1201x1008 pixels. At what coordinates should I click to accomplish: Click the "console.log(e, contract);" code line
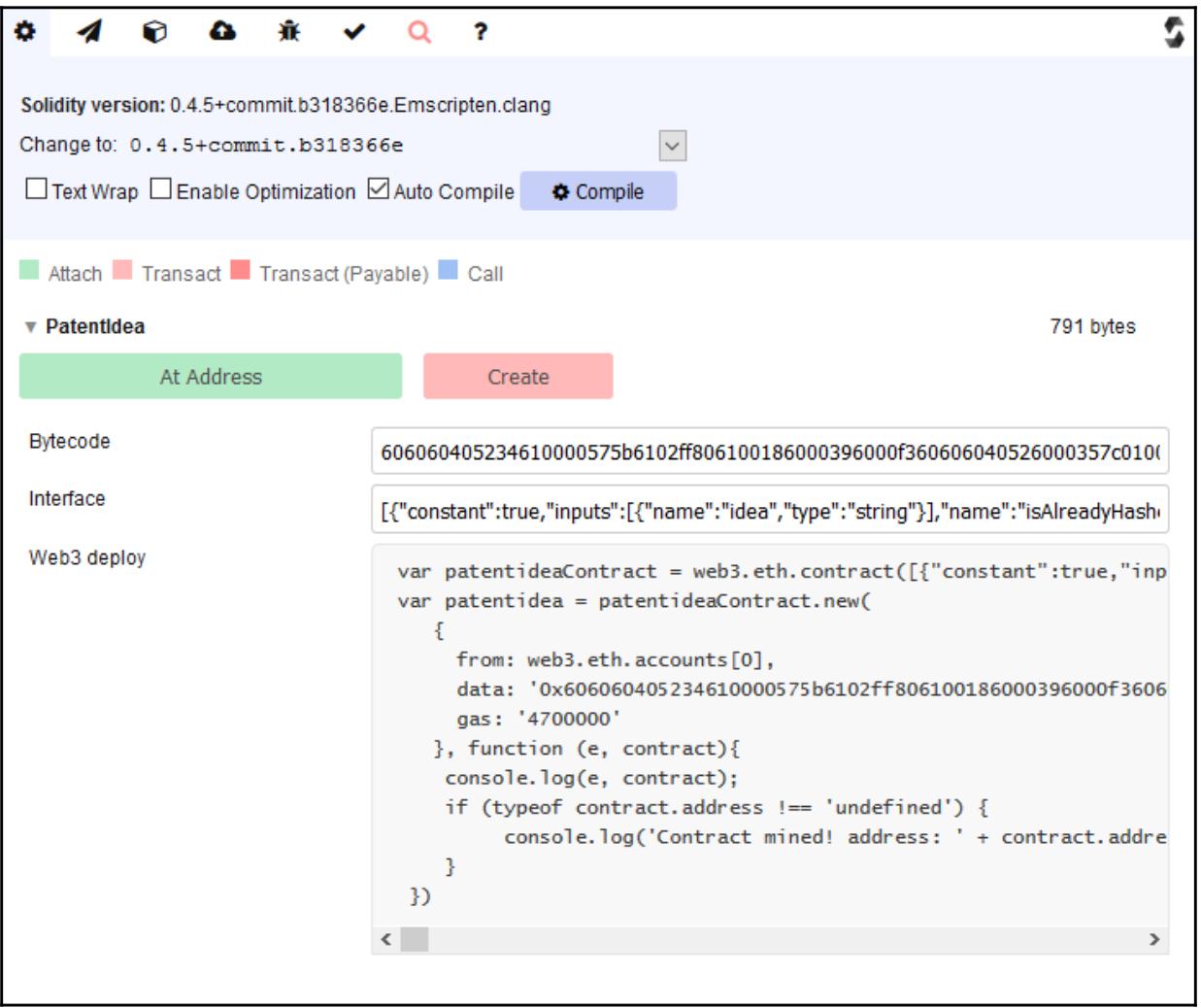click(591, 778)
